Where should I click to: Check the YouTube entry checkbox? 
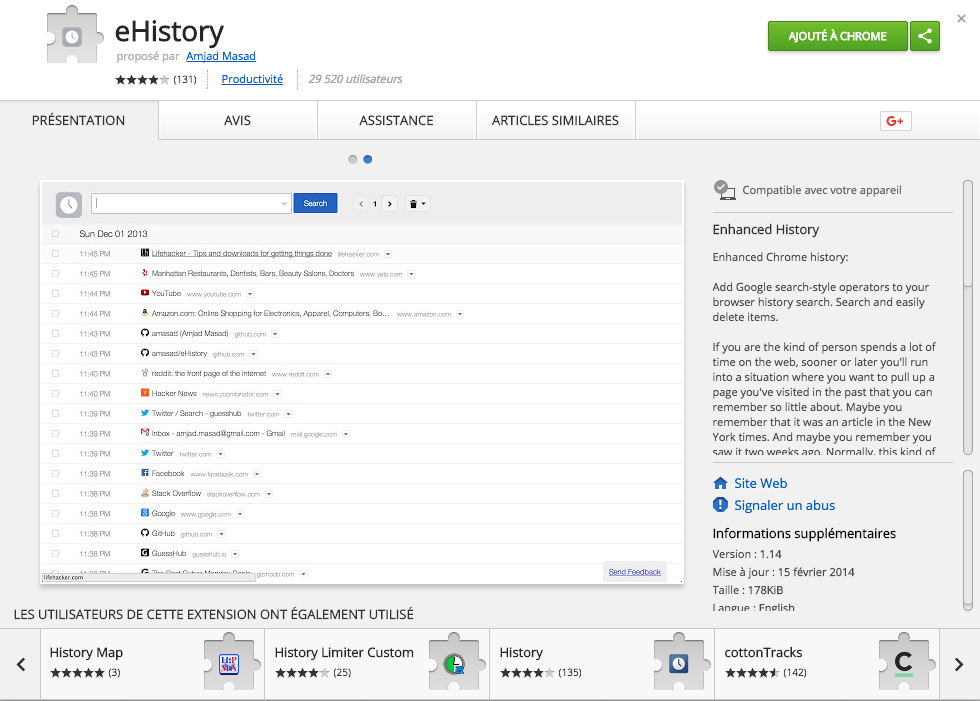(55, 294)
